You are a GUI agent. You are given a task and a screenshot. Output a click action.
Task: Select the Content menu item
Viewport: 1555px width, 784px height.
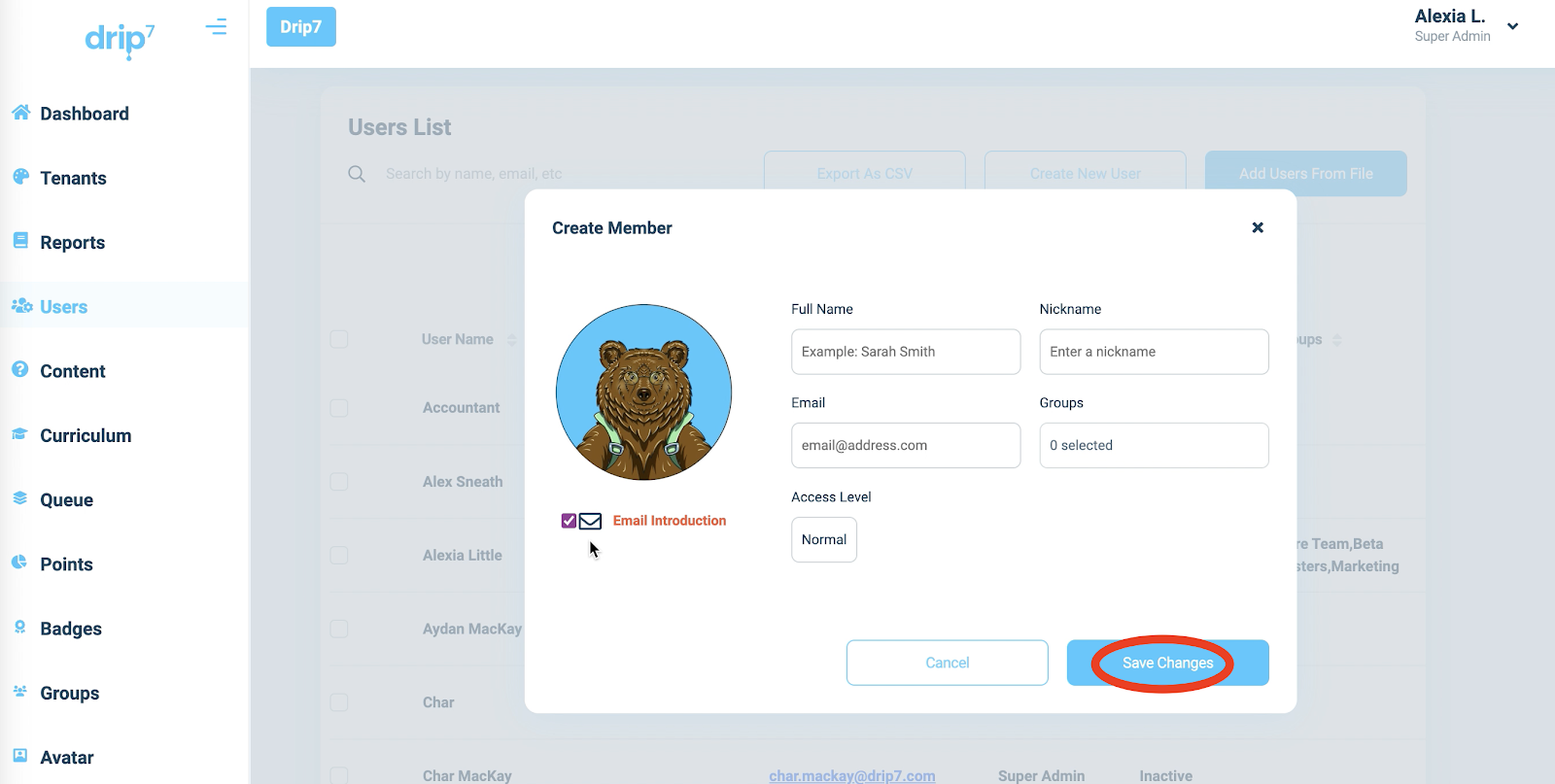72,371
